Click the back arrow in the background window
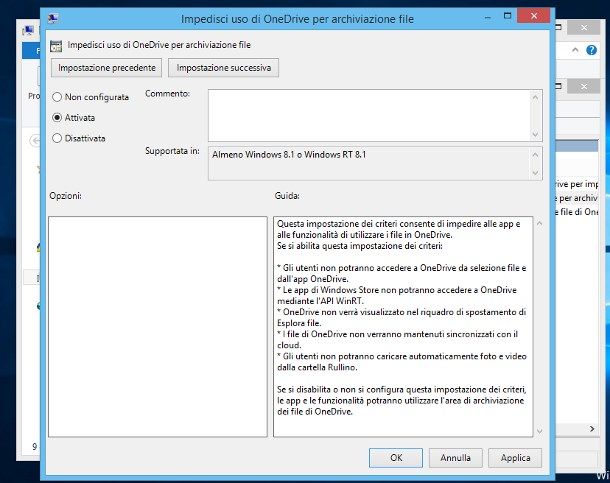This screenshot has height=483, width=610. tap(35, 141)
